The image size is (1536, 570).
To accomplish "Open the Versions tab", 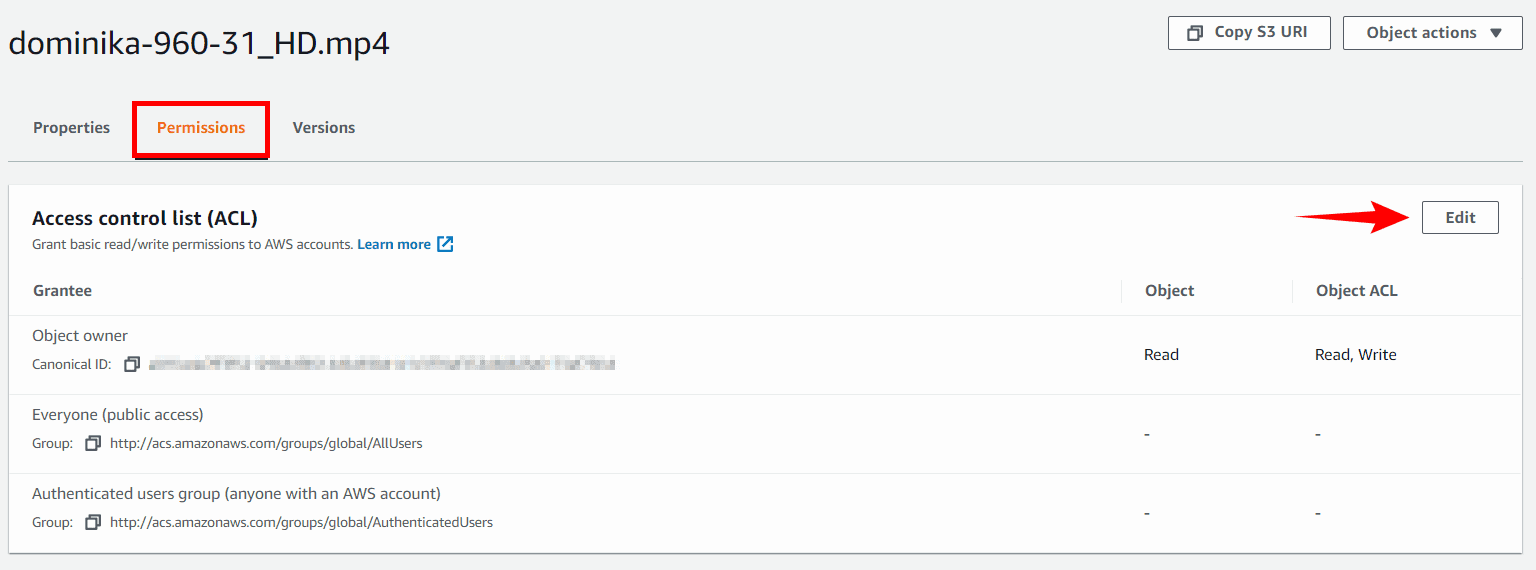I will point(324,128).
